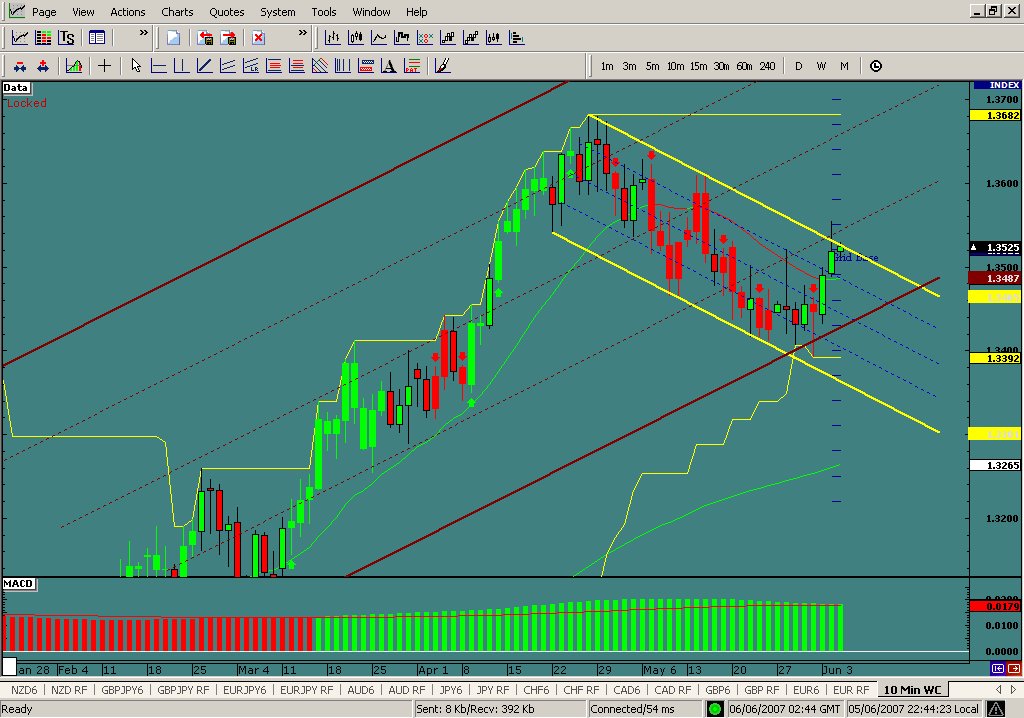Click the 1.3682 yellow price label
Screen dimensions: 1024x718
[x=995, y=116]
